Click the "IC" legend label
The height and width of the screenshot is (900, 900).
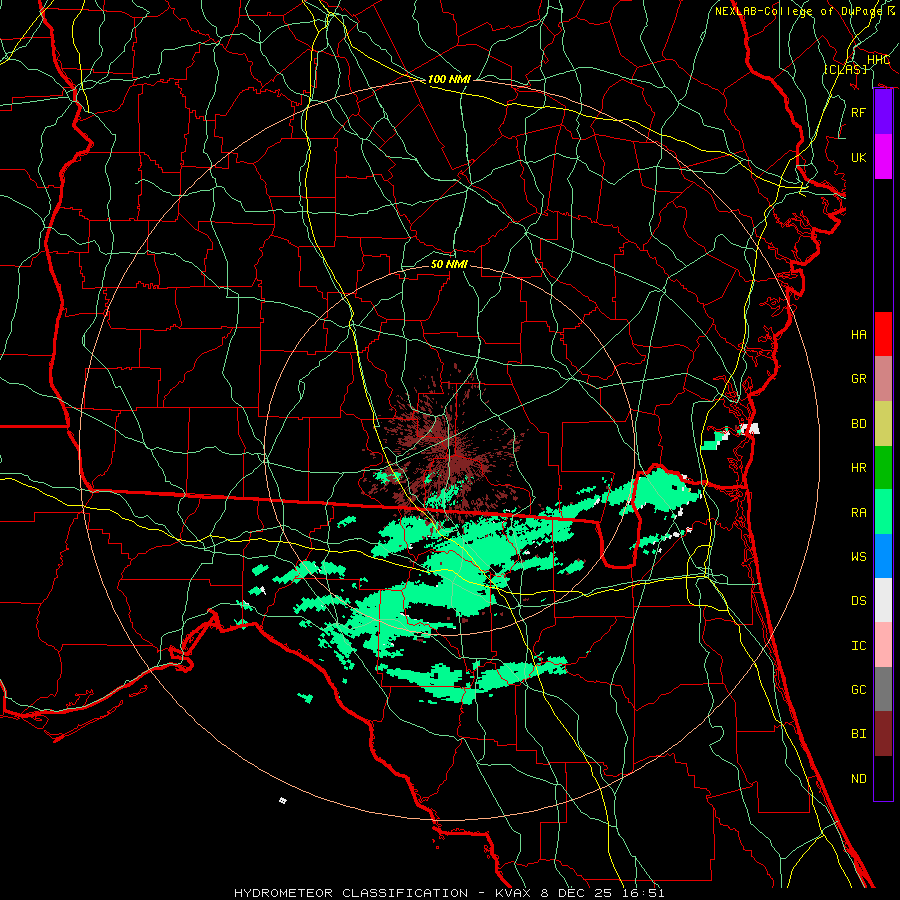tap(859, 646)
